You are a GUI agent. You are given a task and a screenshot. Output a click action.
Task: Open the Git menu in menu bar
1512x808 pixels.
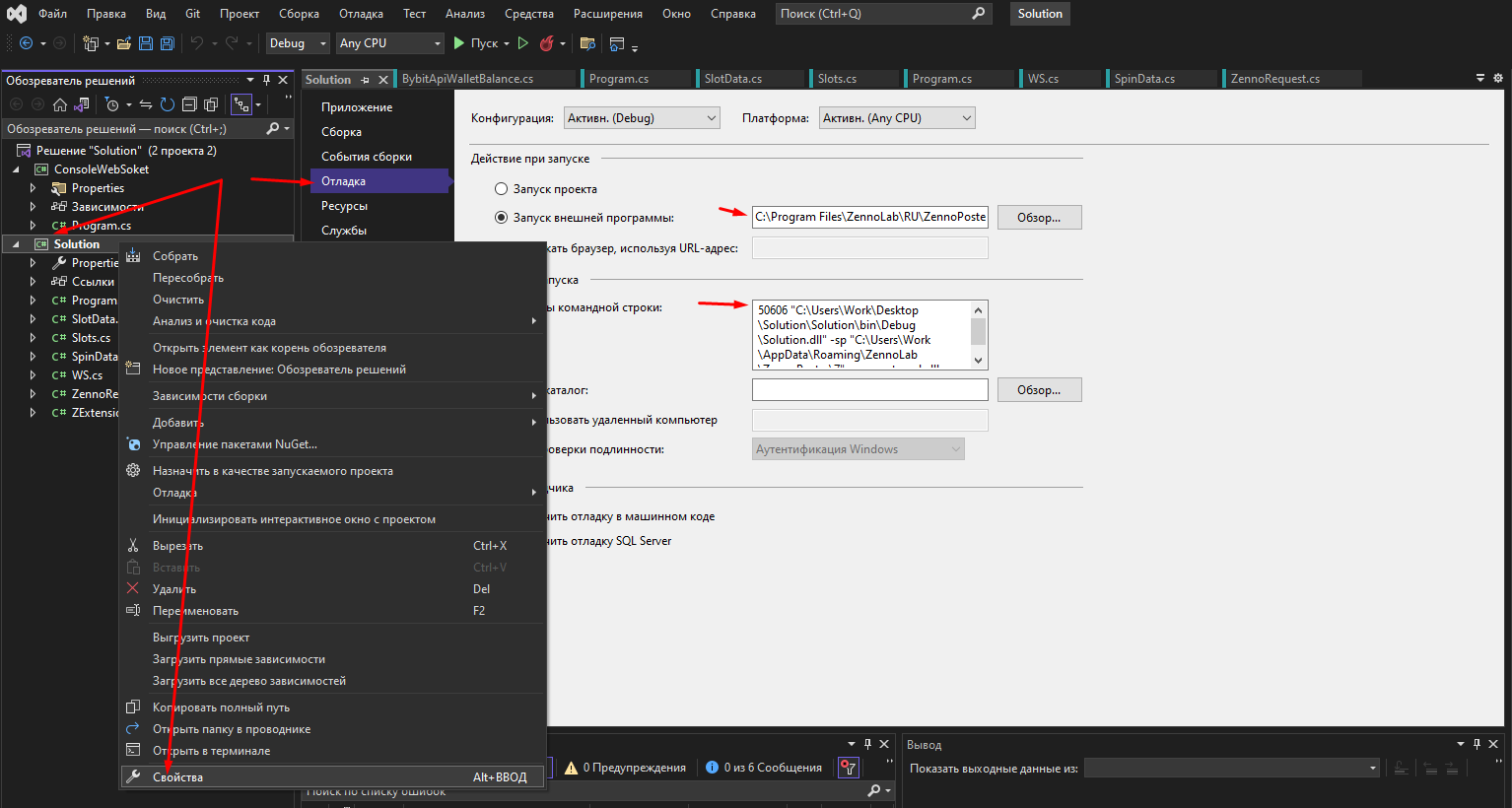point(192,14)
